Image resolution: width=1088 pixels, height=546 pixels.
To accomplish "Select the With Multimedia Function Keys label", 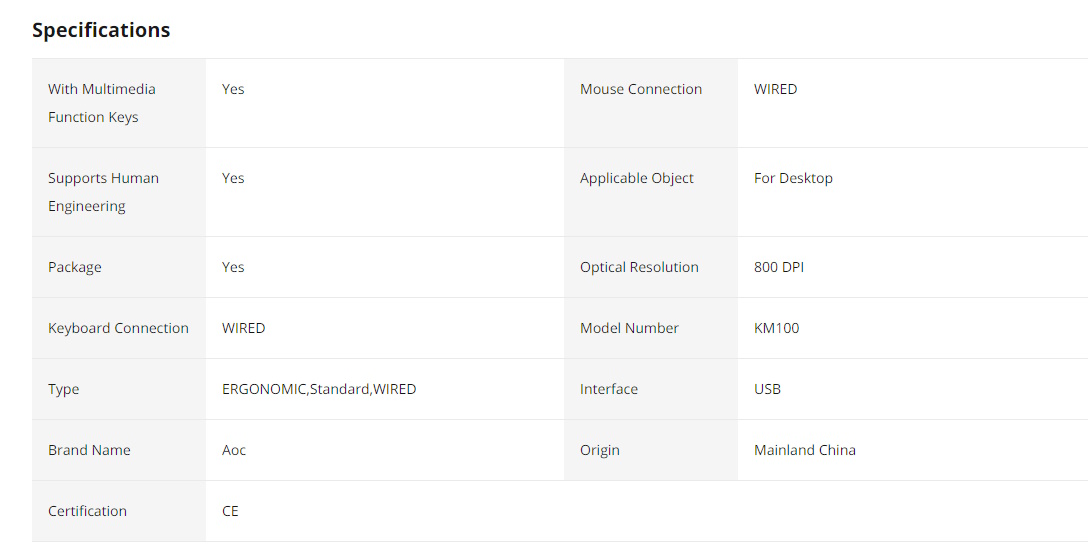I will click(x=102, y=103).
